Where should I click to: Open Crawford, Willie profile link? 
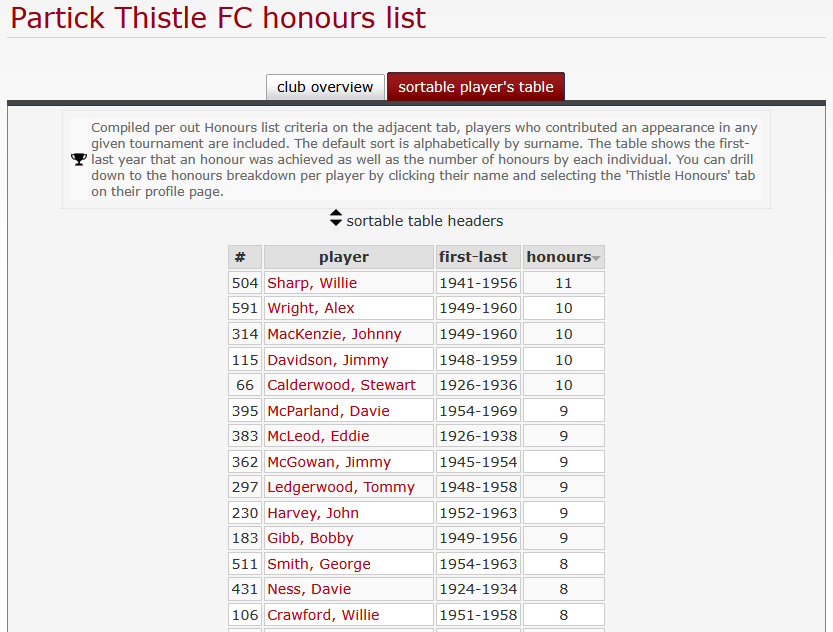323,615
